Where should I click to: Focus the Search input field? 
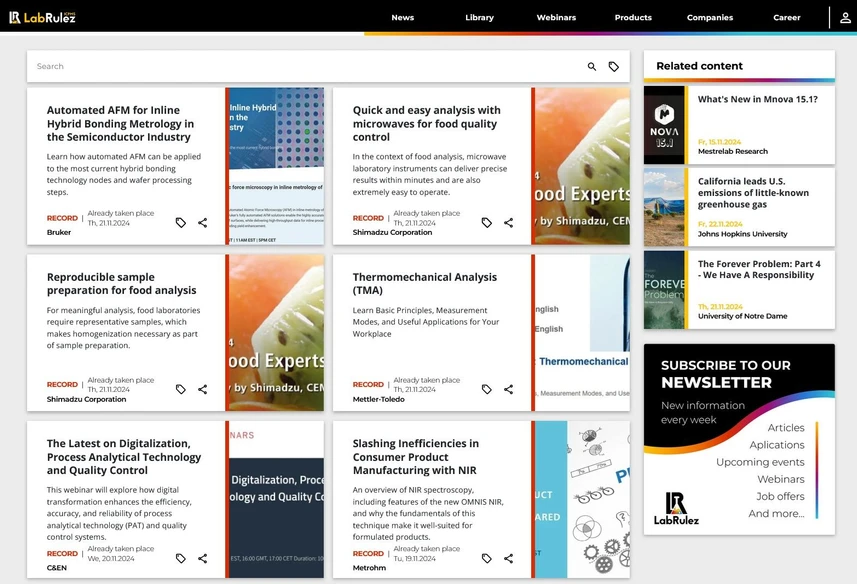click(x=306, y=67)
